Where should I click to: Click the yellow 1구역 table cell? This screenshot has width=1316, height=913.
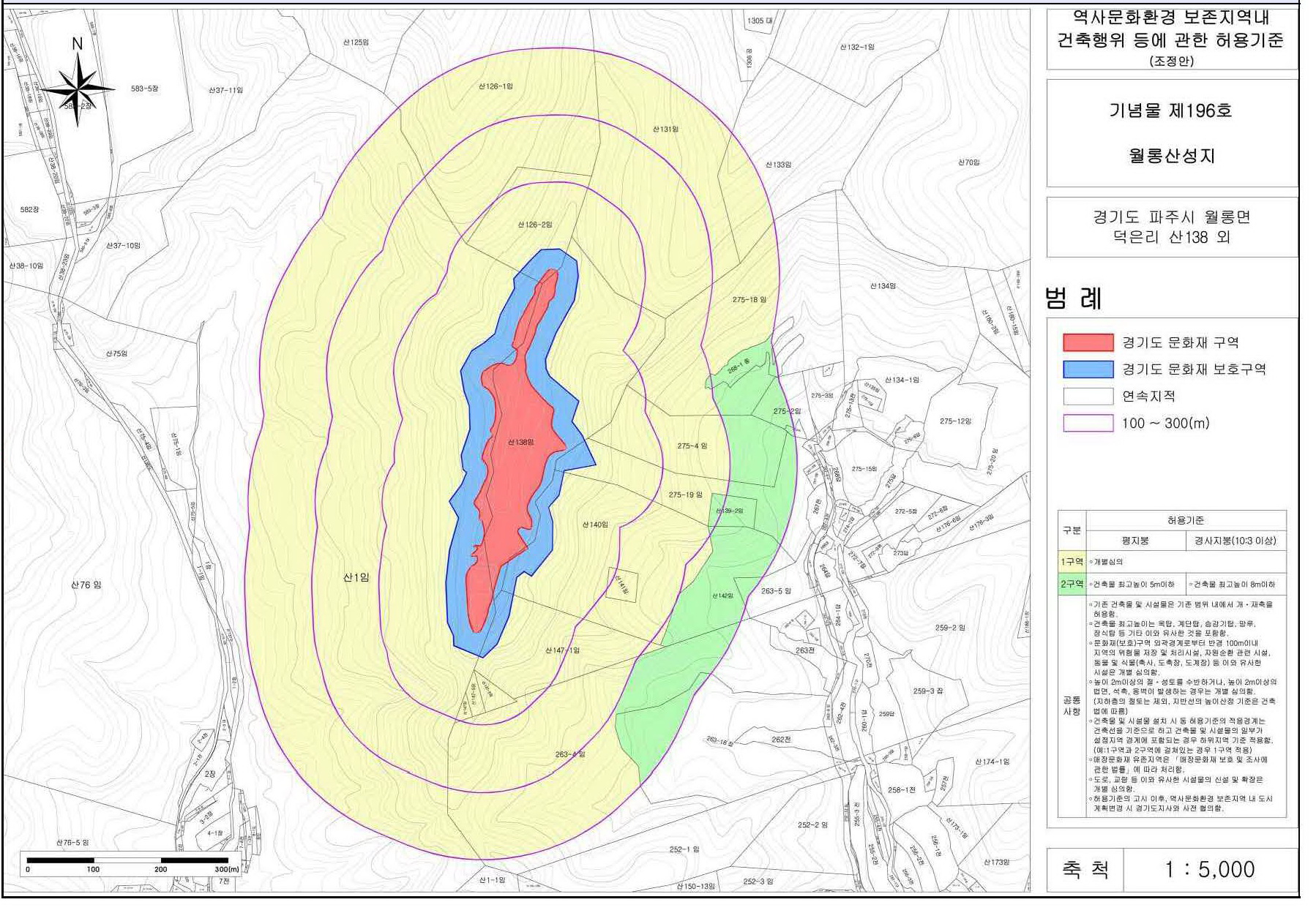click(x=1072, y=562)
